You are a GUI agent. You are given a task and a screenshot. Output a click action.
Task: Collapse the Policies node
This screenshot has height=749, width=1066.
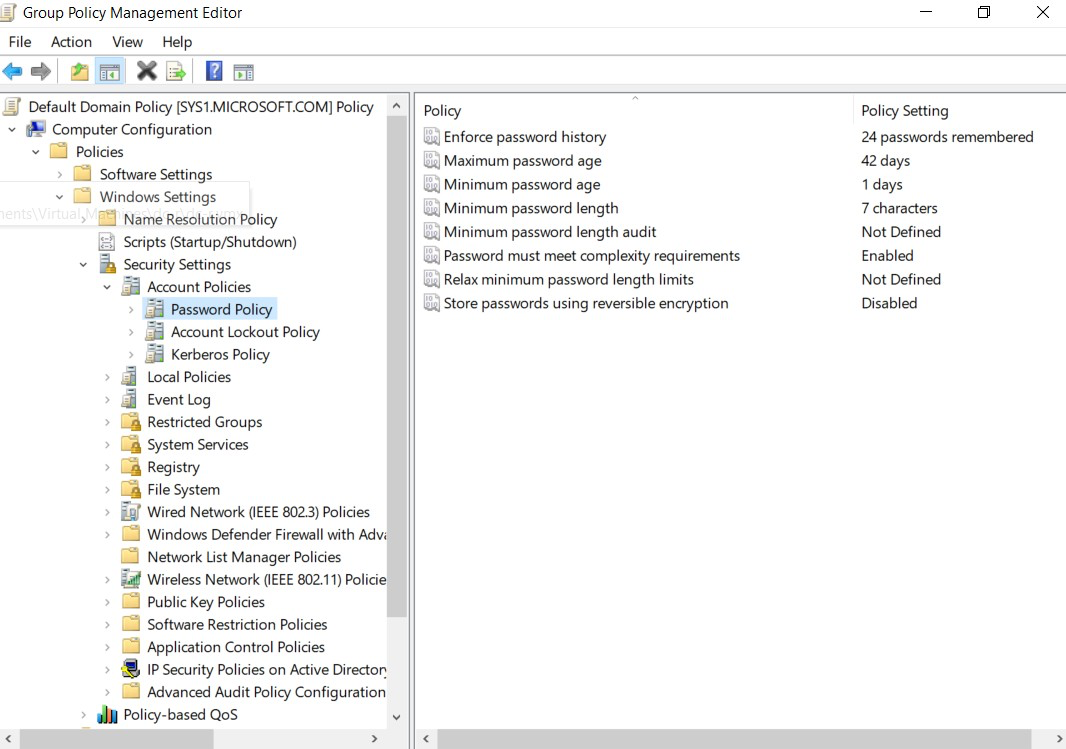click(x=35, y=152)
